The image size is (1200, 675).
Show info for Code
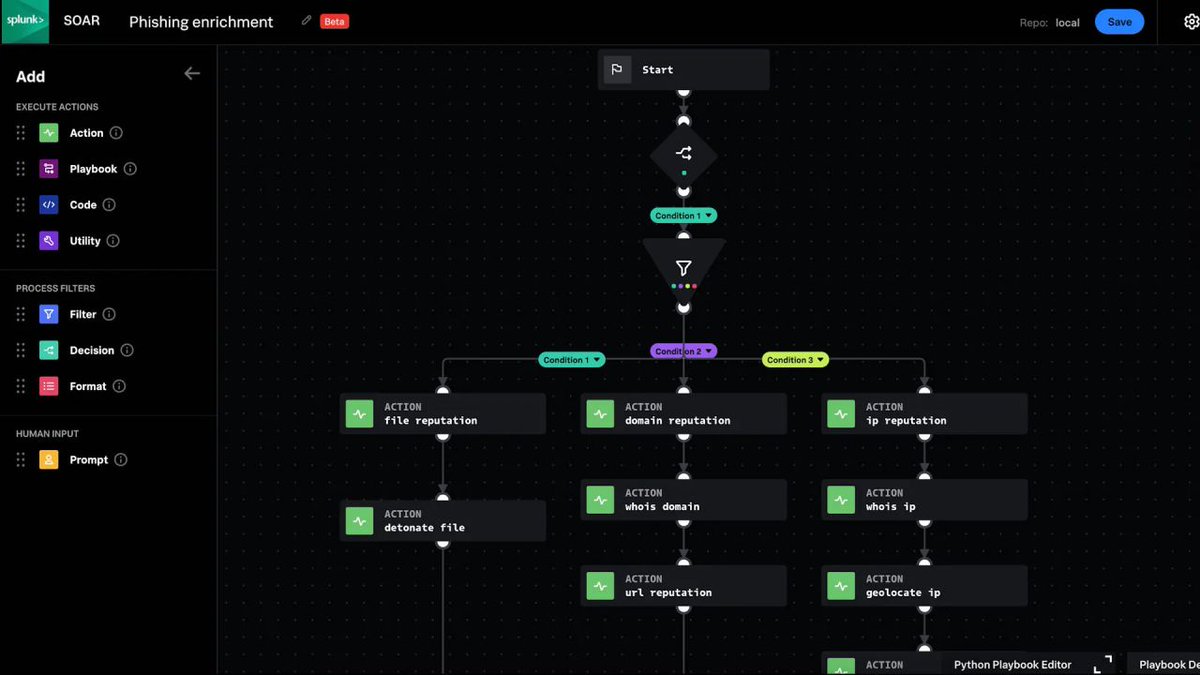109,205
